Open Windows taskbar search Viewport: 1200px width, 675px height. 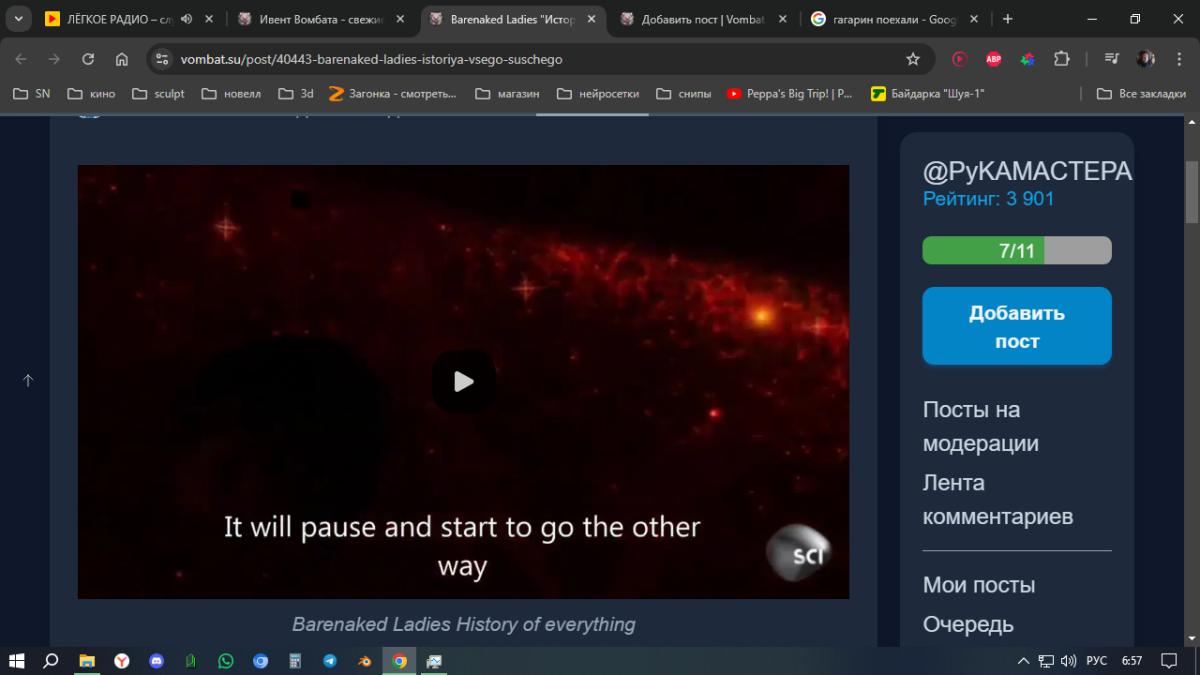tap(51, 661)
